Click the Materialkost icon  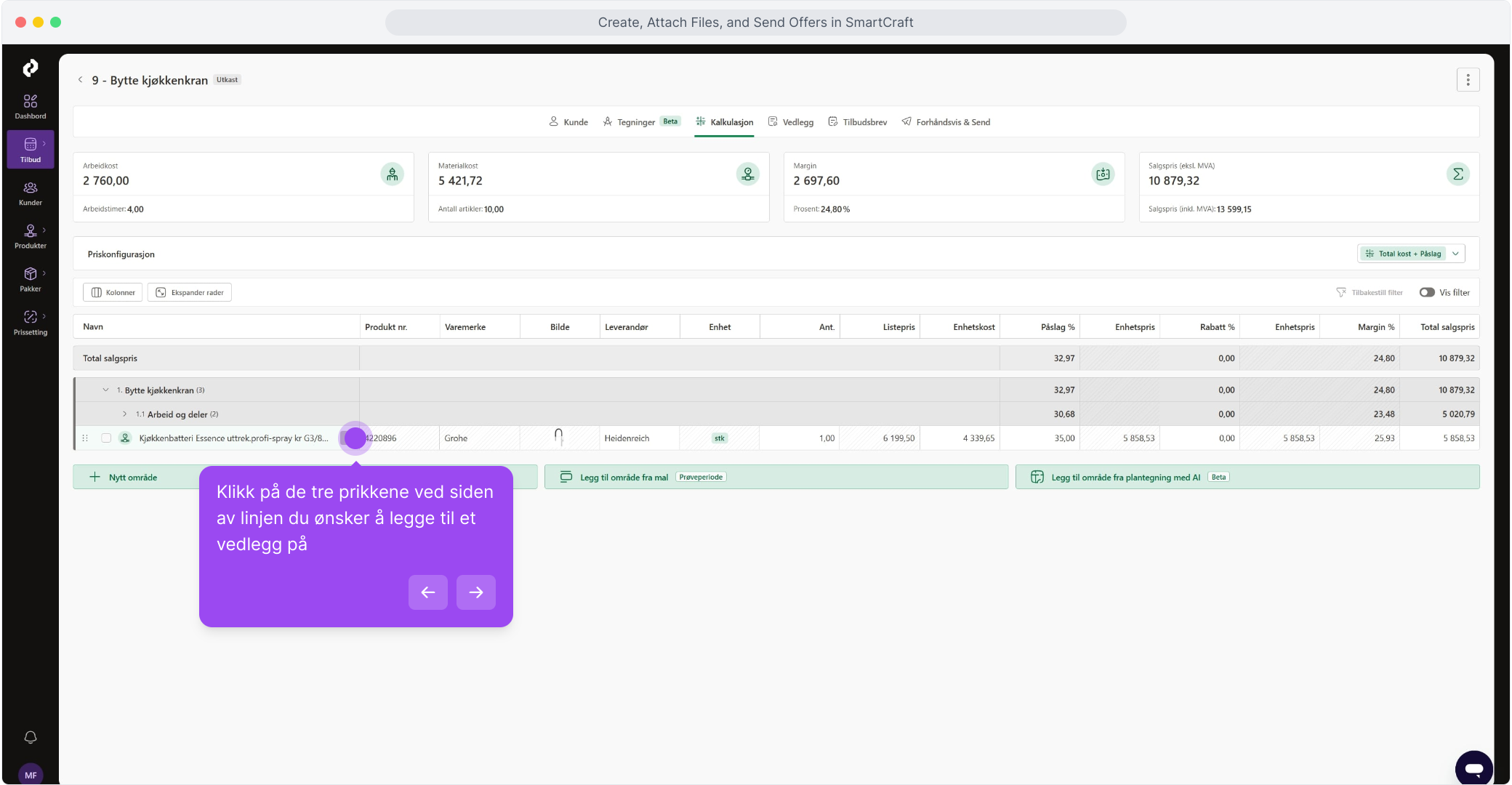point(747,174)
